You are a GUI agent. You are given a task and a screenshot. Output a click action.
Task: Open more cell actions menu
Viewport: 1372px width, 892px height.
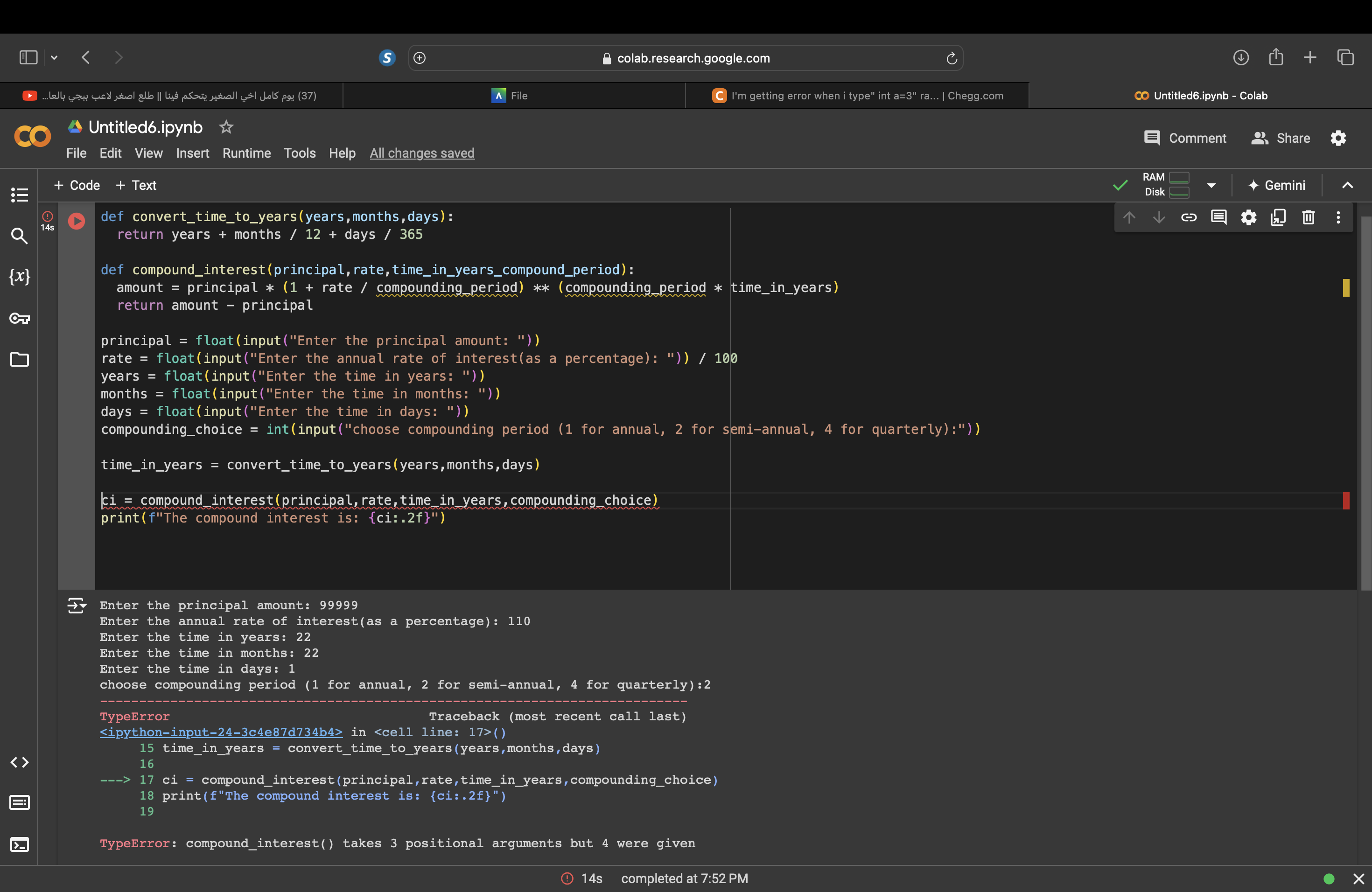[x=1338, y=217]
